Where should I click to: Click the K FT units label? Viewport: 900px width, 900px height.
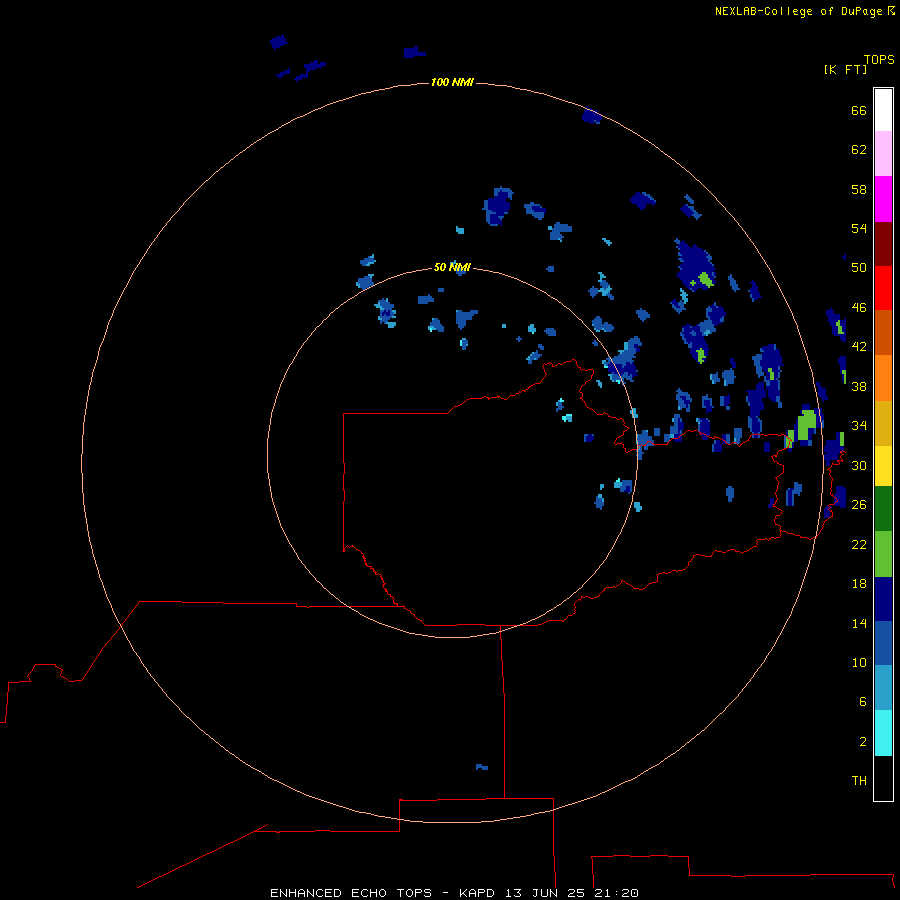(845, 69)
